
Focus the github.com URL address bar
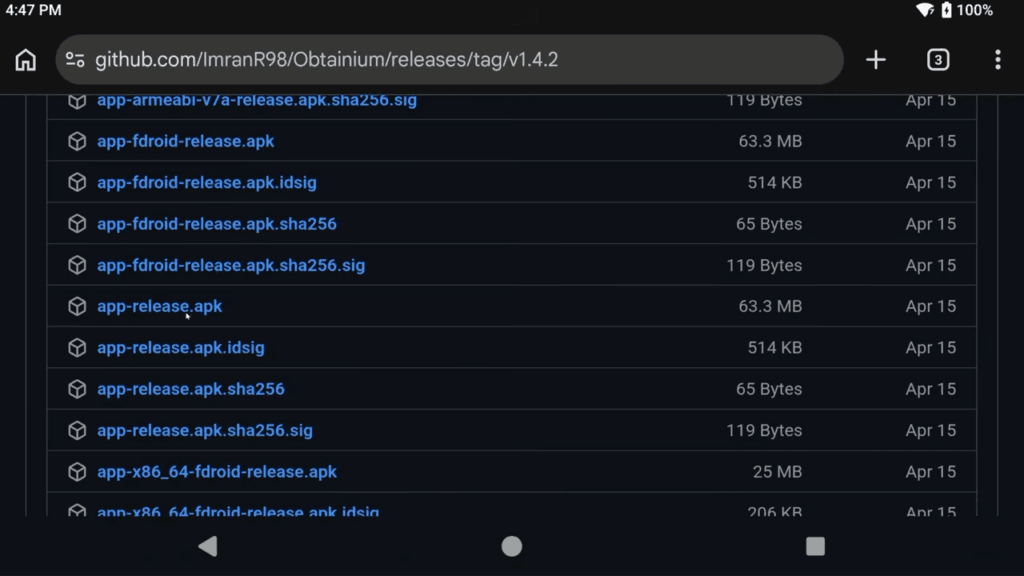coord(449,59)
